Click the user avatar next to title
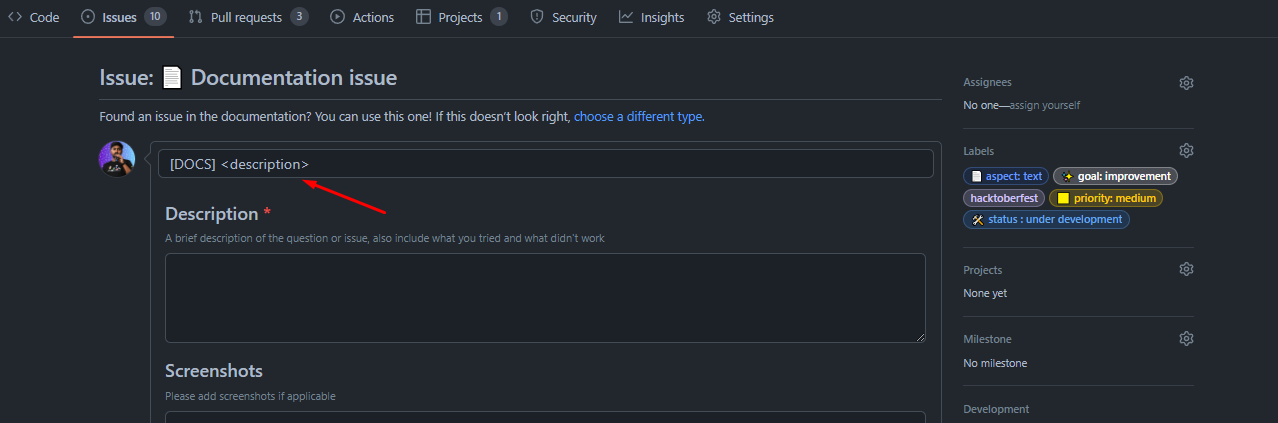 pos(117,159)
